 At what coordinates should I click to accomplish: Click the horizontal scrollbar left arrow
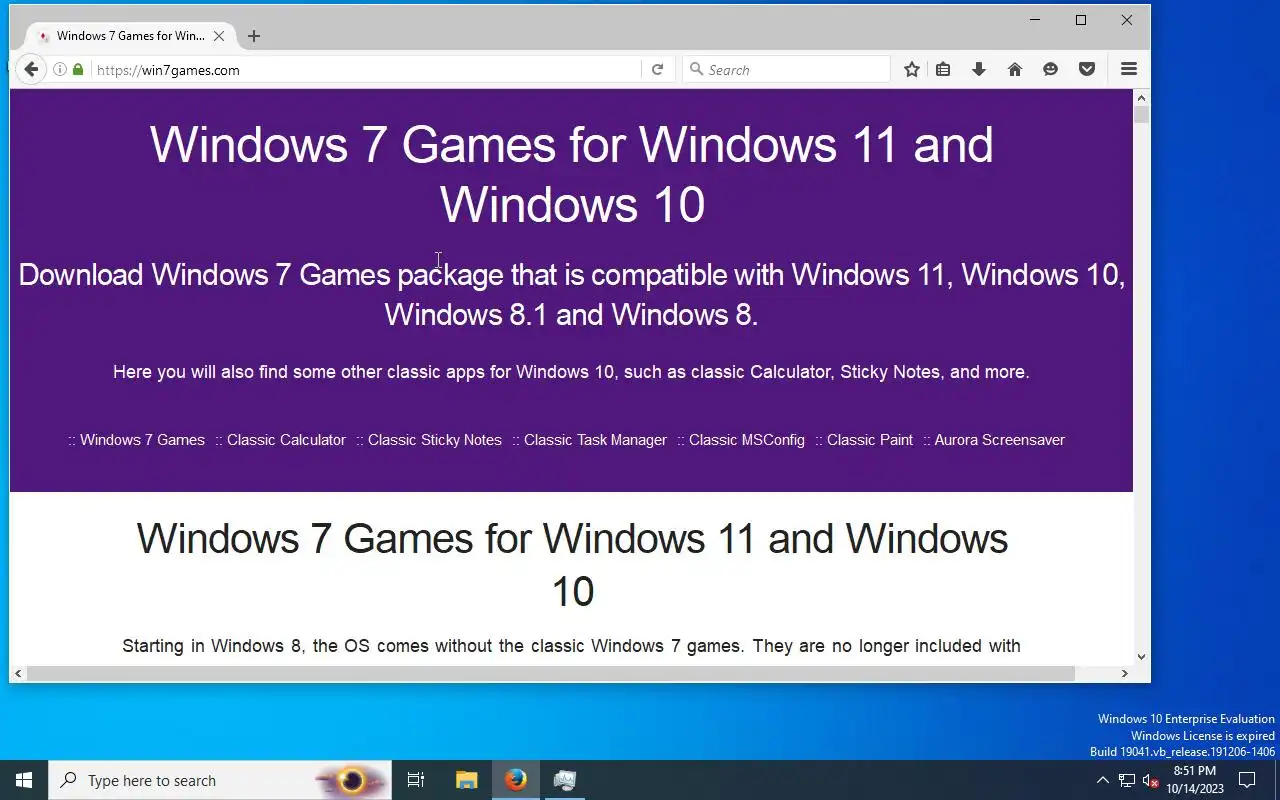(18, 674)
